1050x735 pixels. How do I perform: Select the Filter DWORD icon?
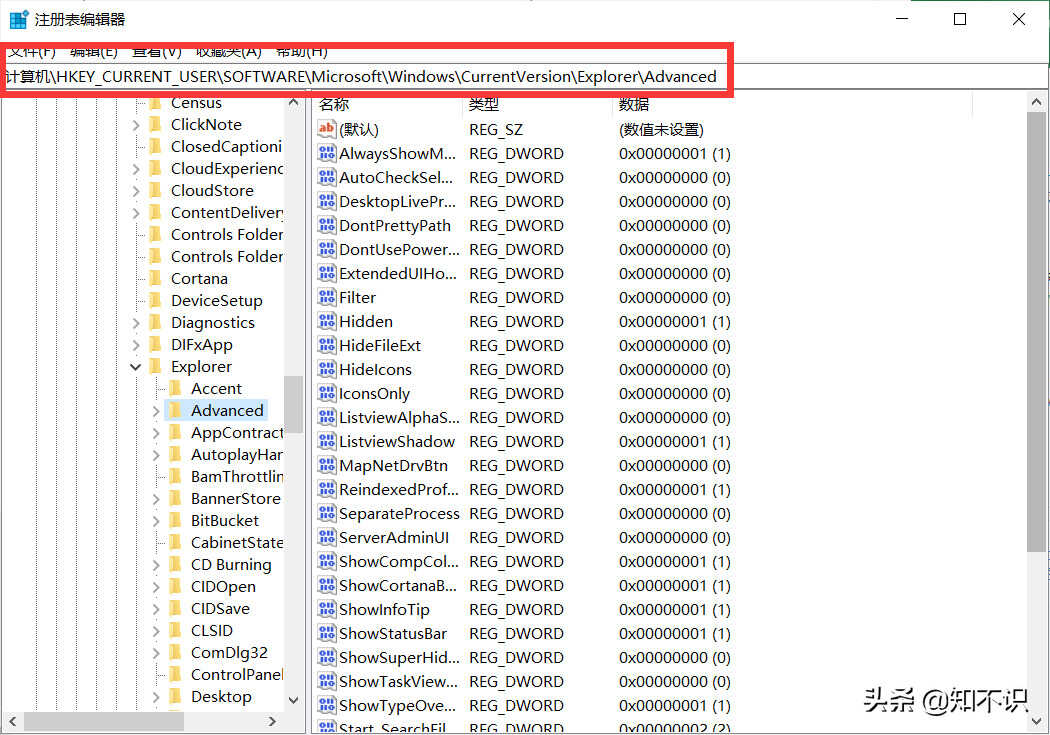pos(327,297)
